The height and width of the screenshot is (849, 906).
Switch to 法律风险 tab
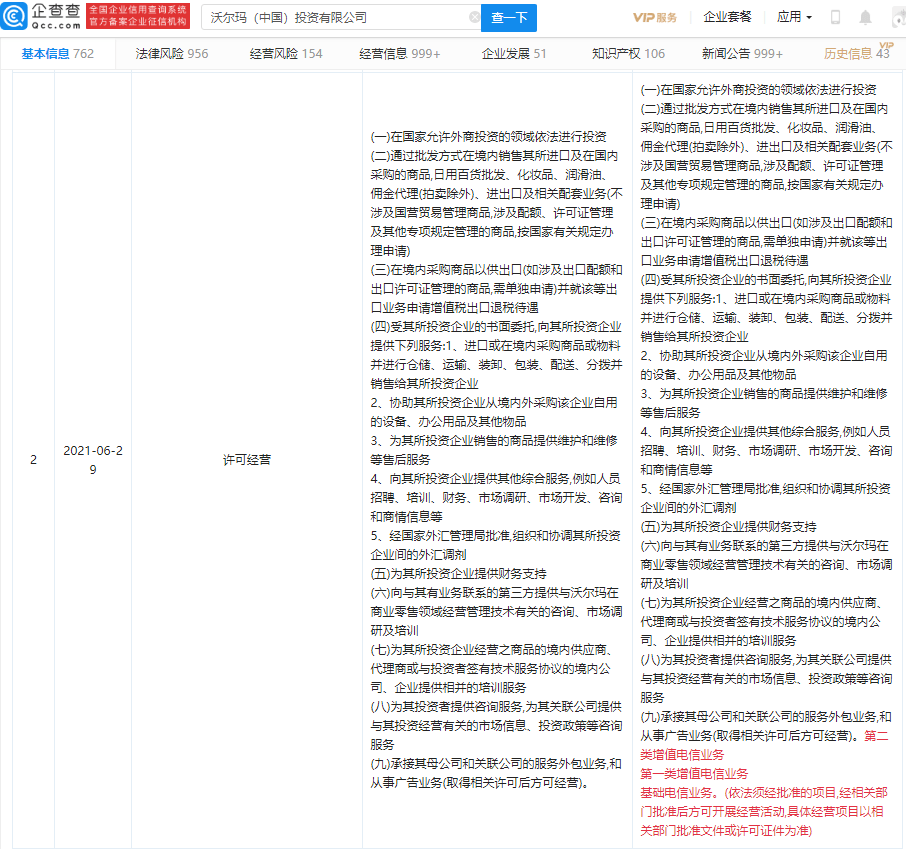point(172,54)
